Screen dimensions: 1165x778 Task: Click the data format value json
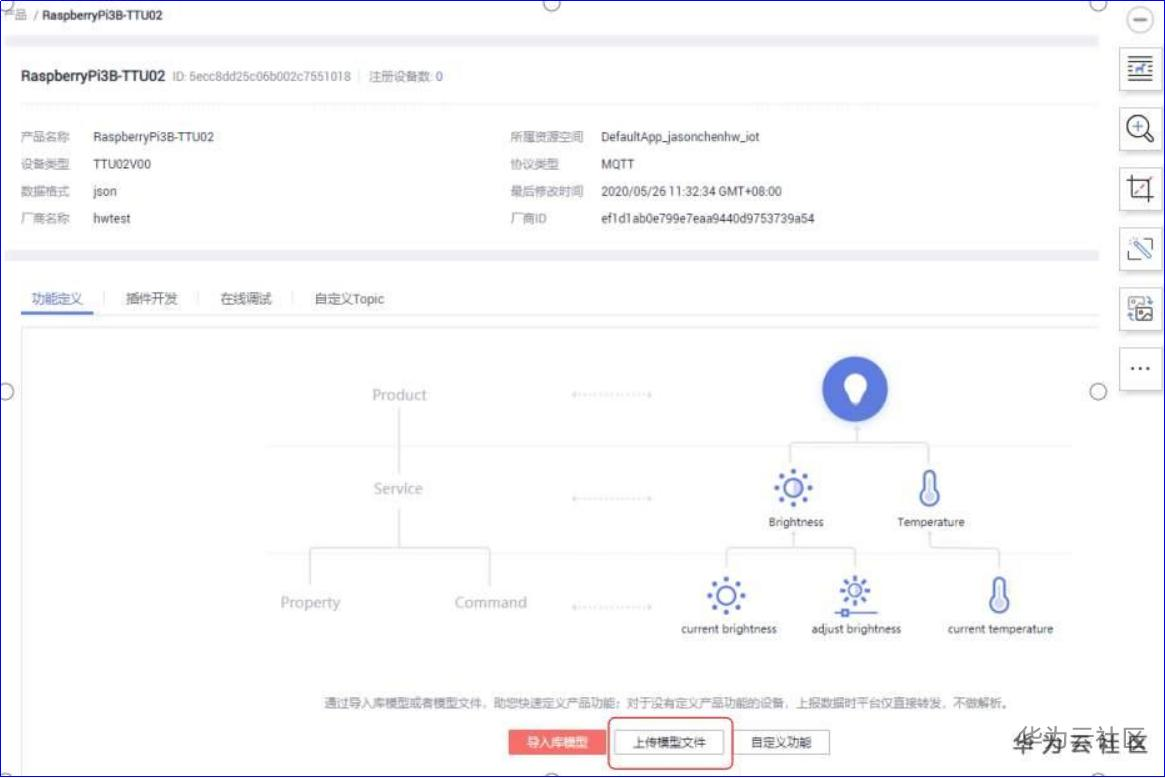point(105,192)
